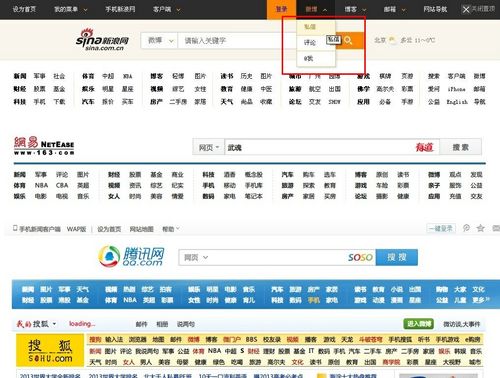This screenshot has width=500, height=378.
Task: Open the 博客 dropdown in top bar
Action: tap(355, 10)
